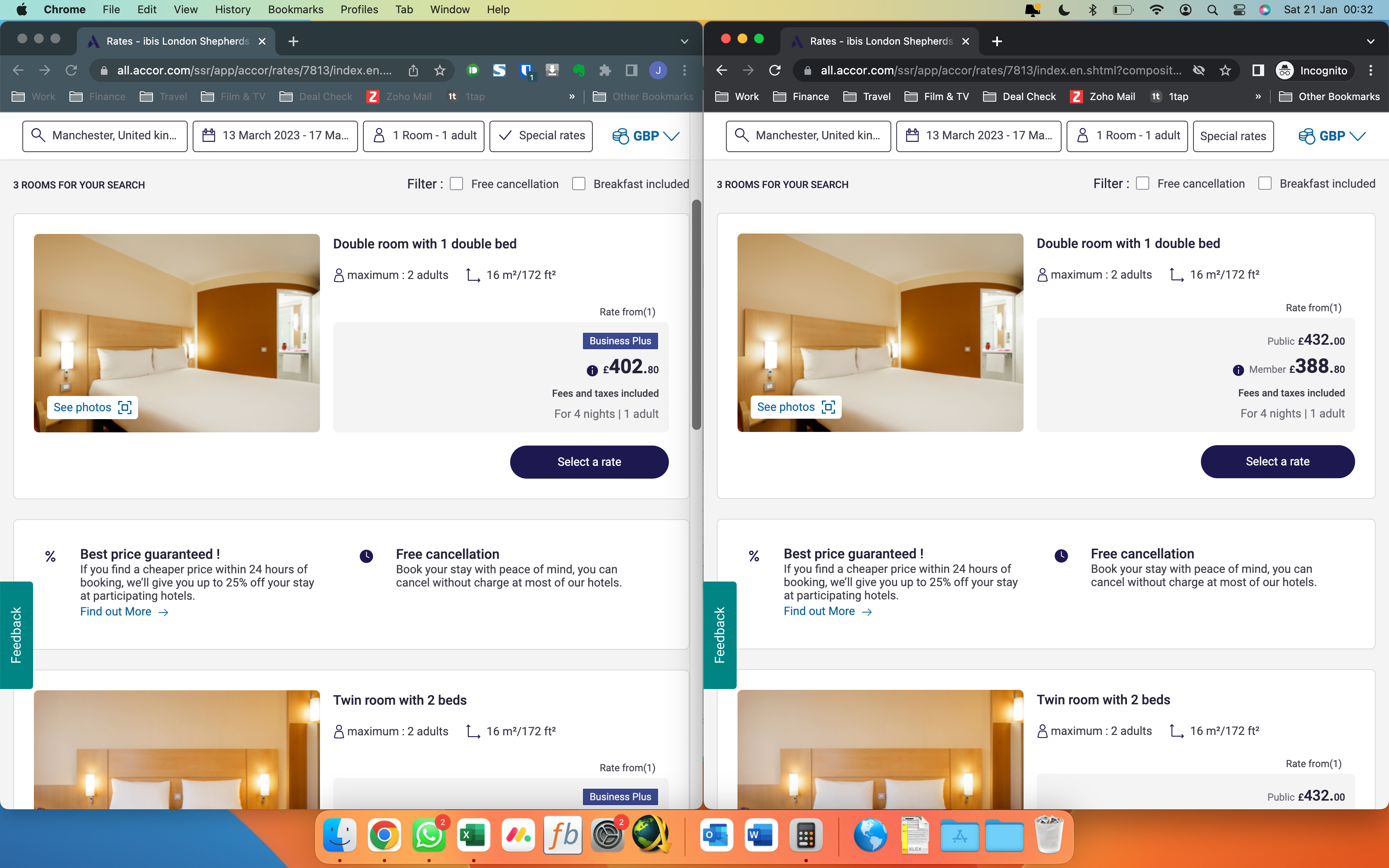Open the Trash in the Dock
Image resolution: width=1389 pixels, height=868 pixels.
coord(1049,835)
